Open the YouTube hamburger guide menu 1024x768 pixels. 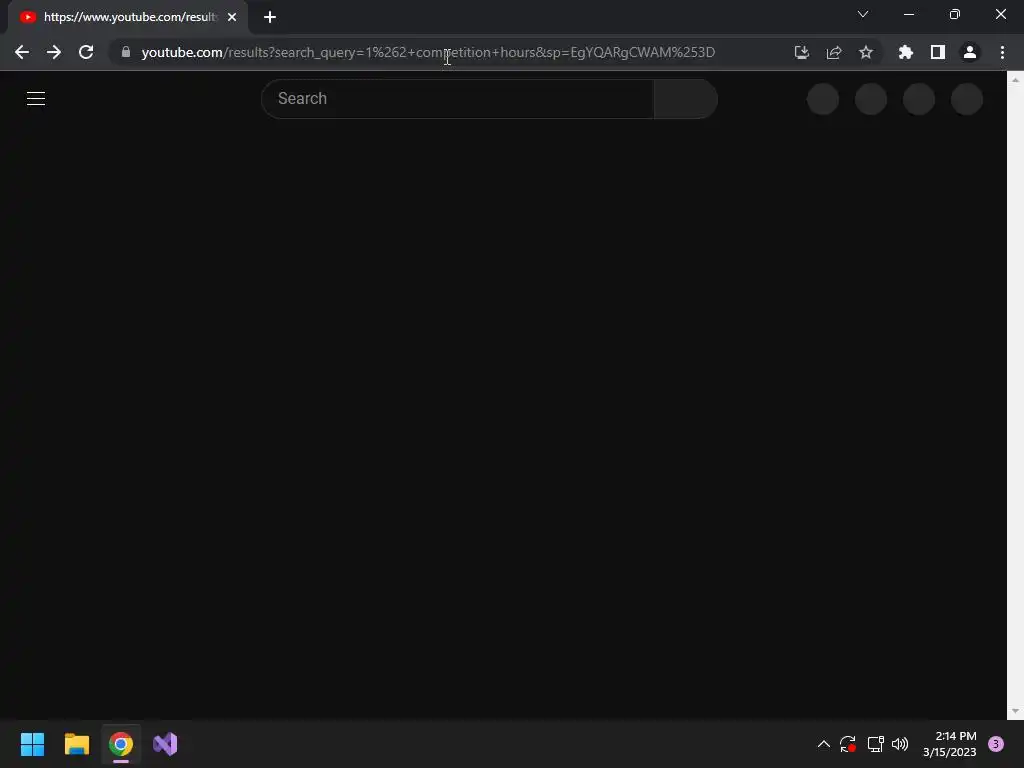[x=36, y=99]
